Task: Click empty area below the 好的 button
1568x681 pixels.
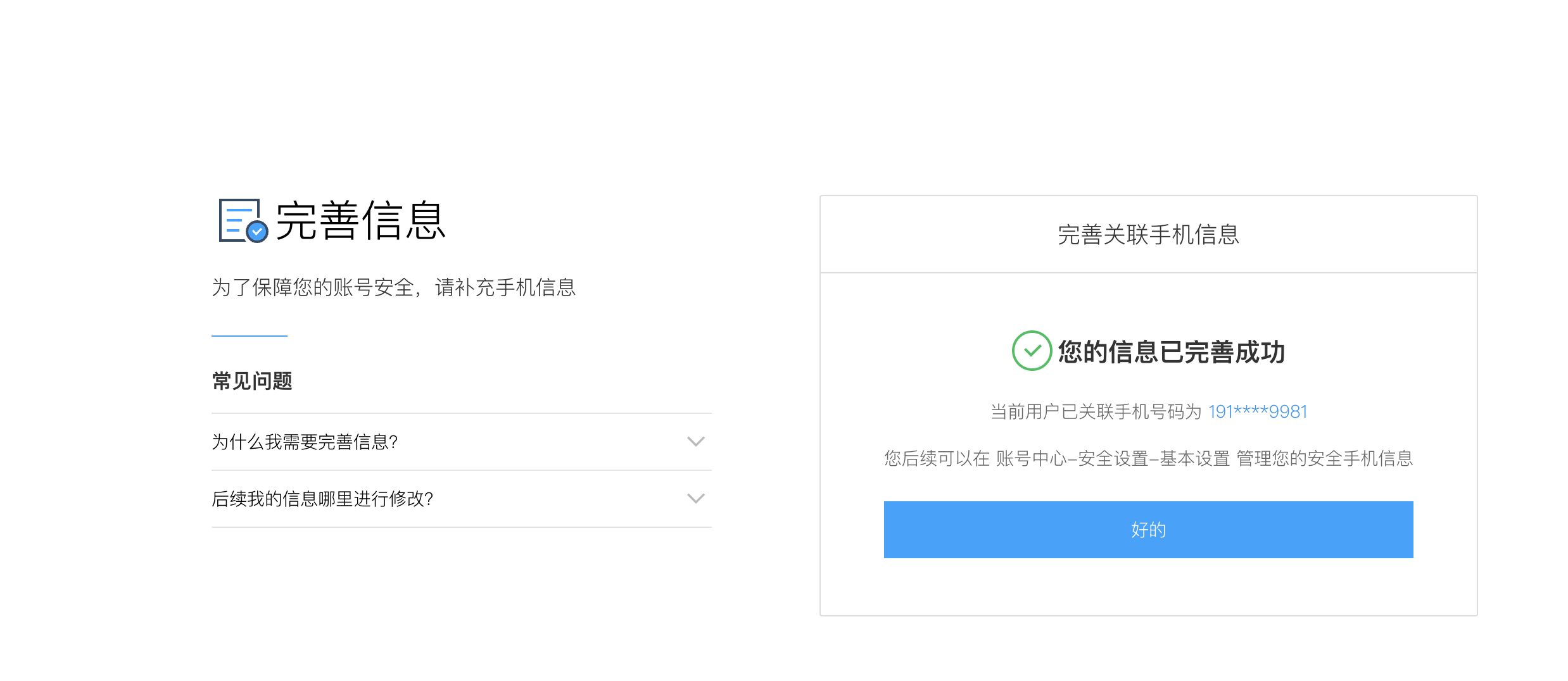Action: [x=1148, y=587]
